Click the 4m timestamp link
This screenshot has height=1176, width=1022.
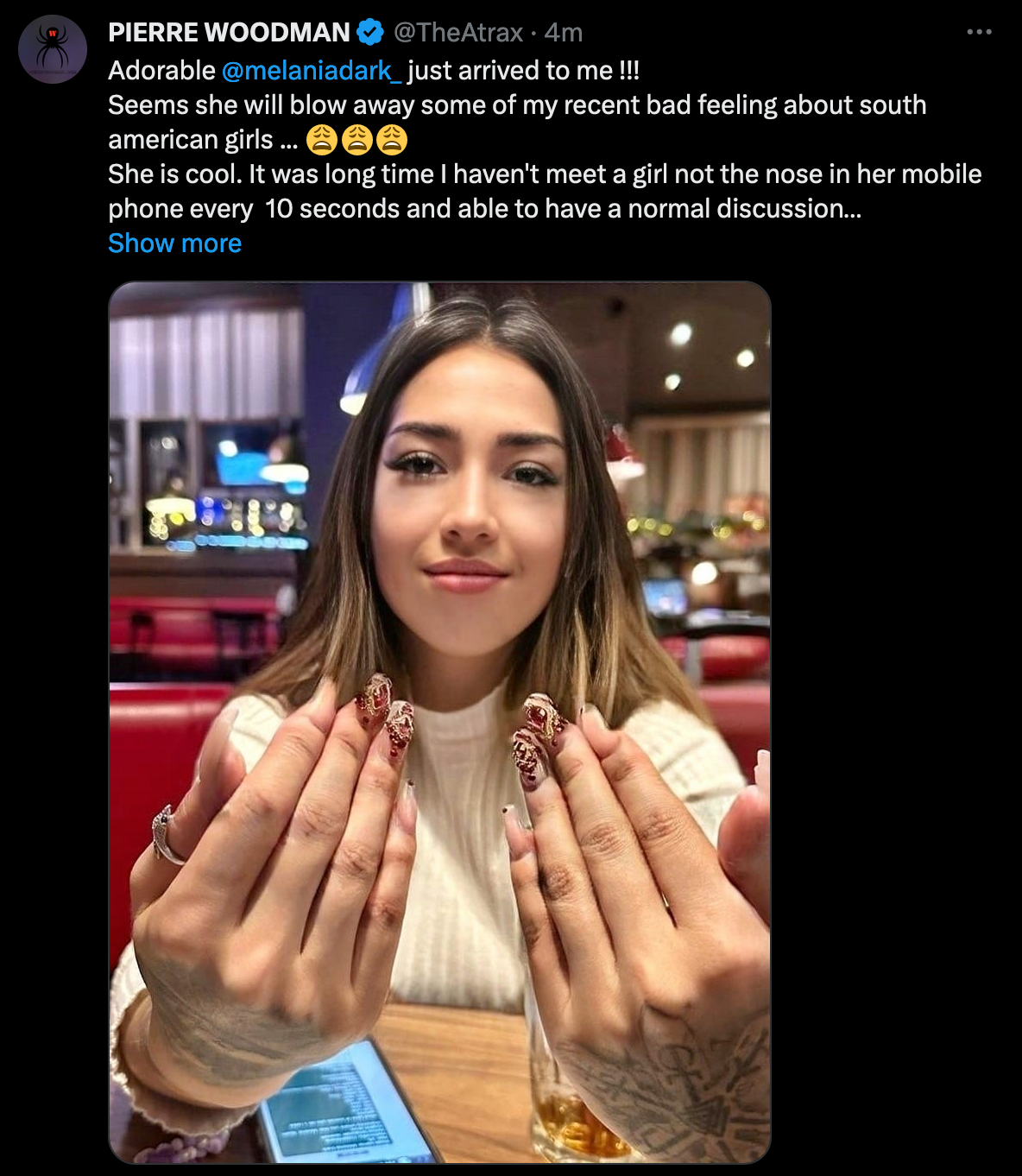(564, 33)
